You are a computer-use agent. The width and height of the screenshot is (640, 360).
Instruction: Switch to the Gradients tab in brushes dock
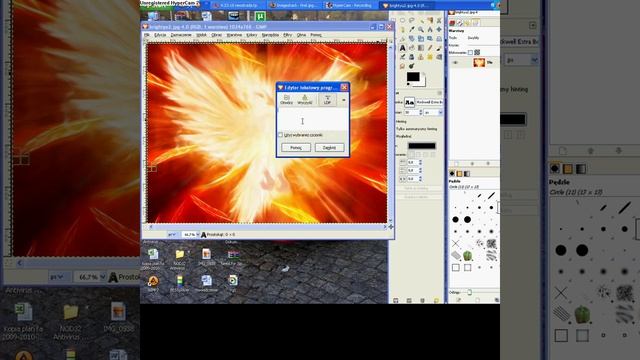(467, 173)
